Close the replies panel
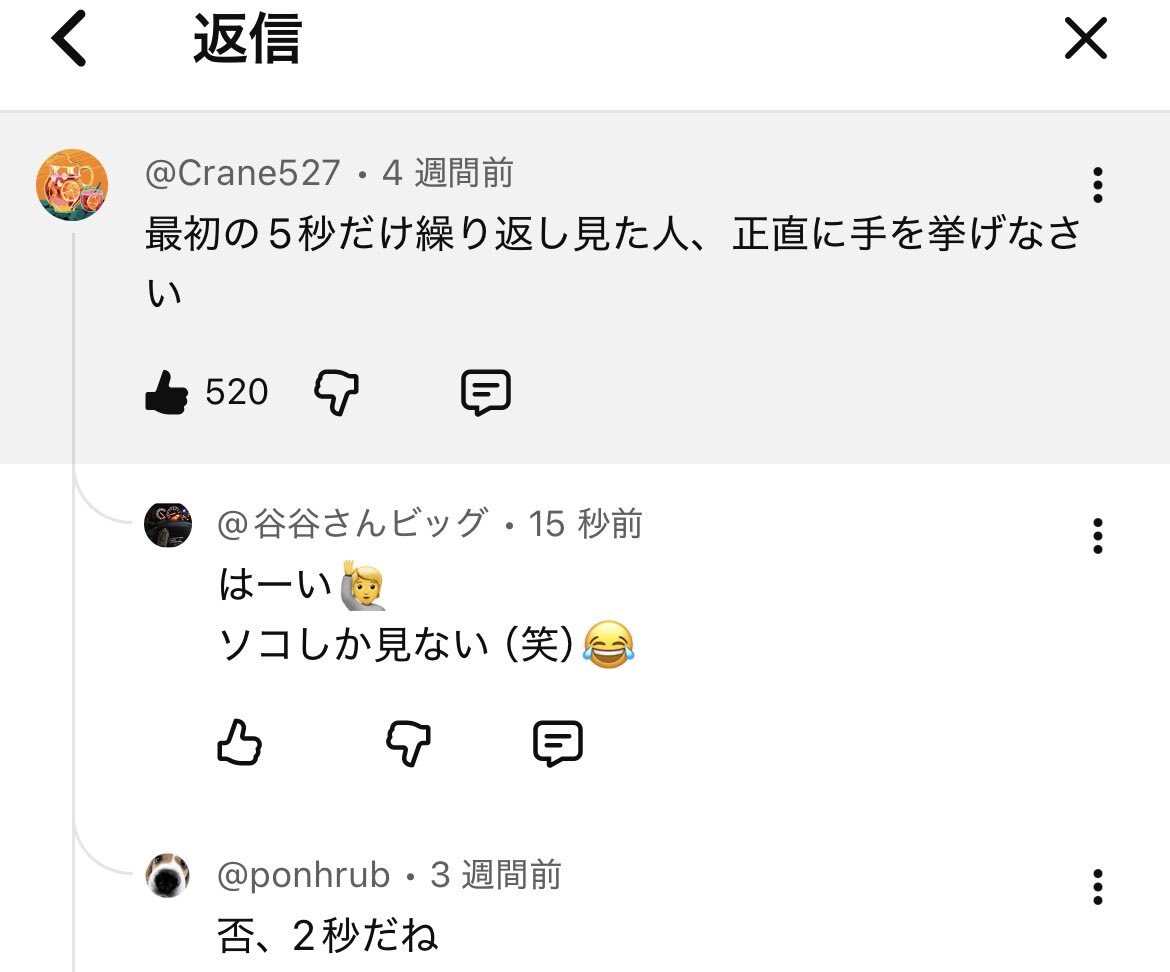Viewport: 1170px width, 972px height. tap(1085, 41)
